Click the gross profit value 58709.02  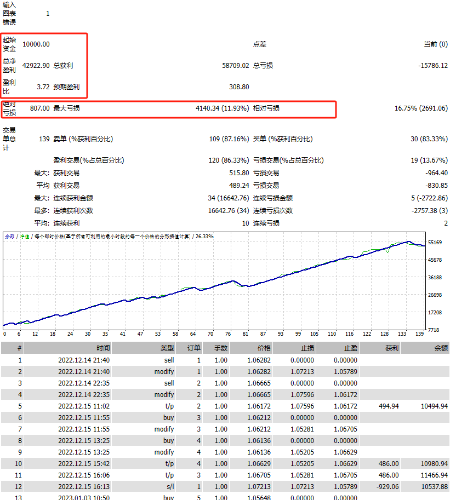(x=236, y=65)
